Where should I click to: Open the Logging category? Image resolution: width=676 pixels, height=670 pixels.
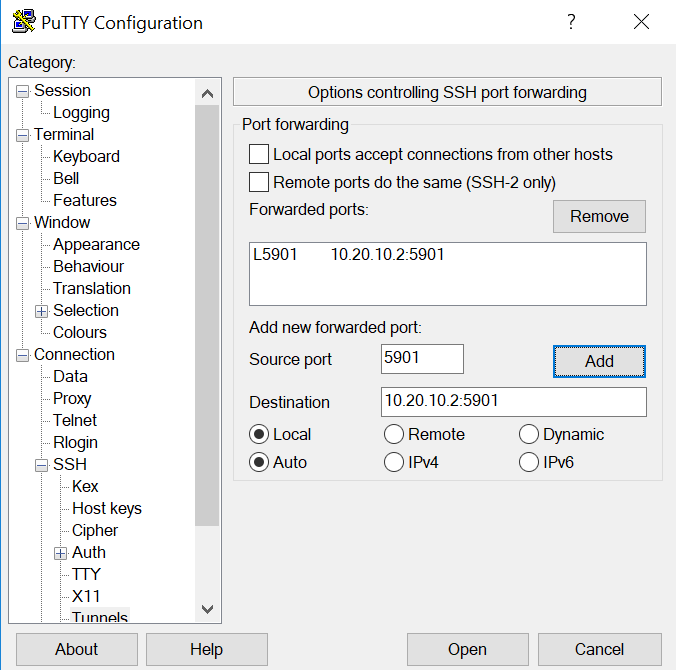(x=81, y=113)
